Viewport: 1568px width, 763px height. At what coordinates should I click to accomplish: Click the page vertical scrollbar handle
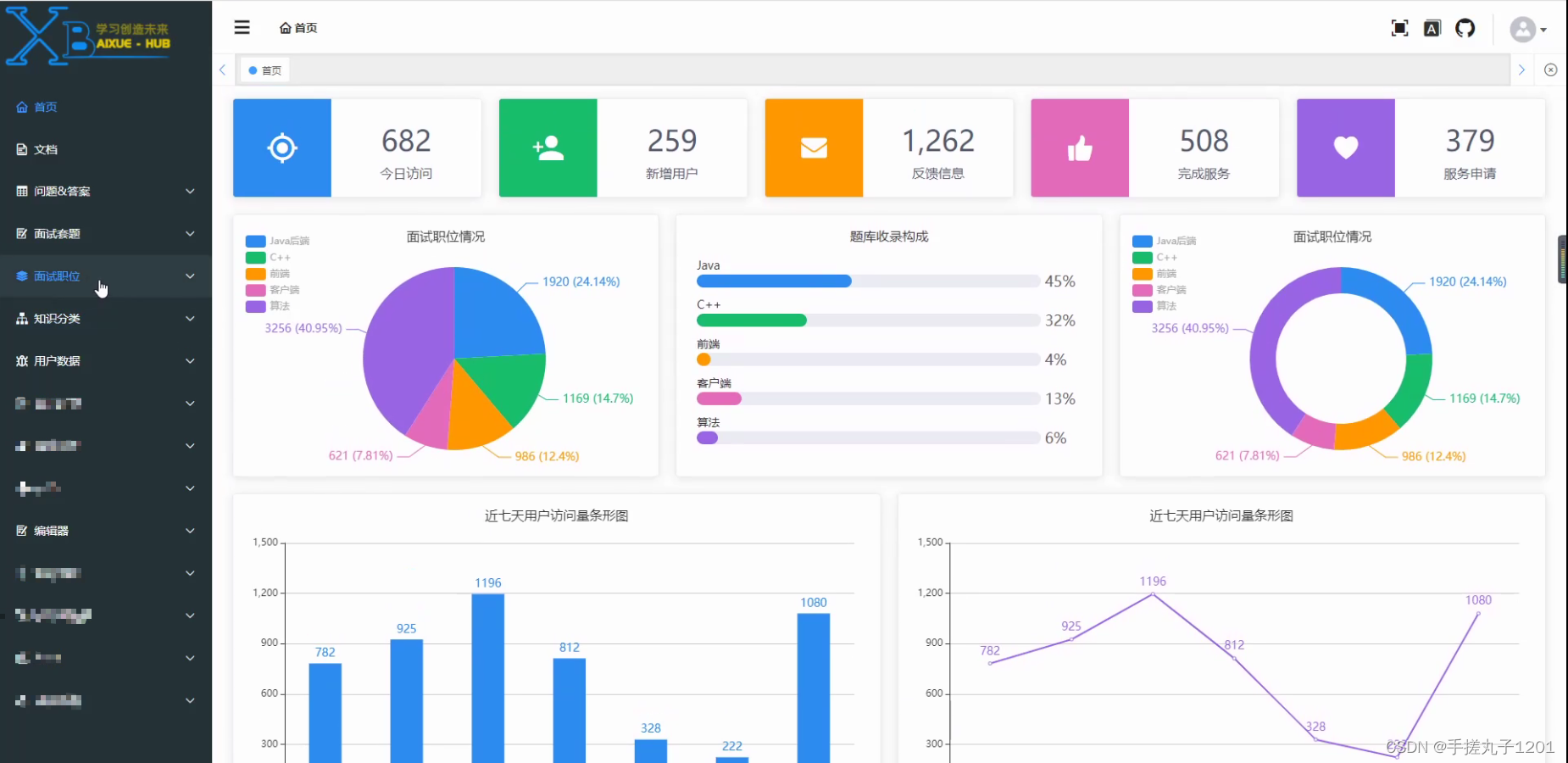click(x=1562, y=259)
